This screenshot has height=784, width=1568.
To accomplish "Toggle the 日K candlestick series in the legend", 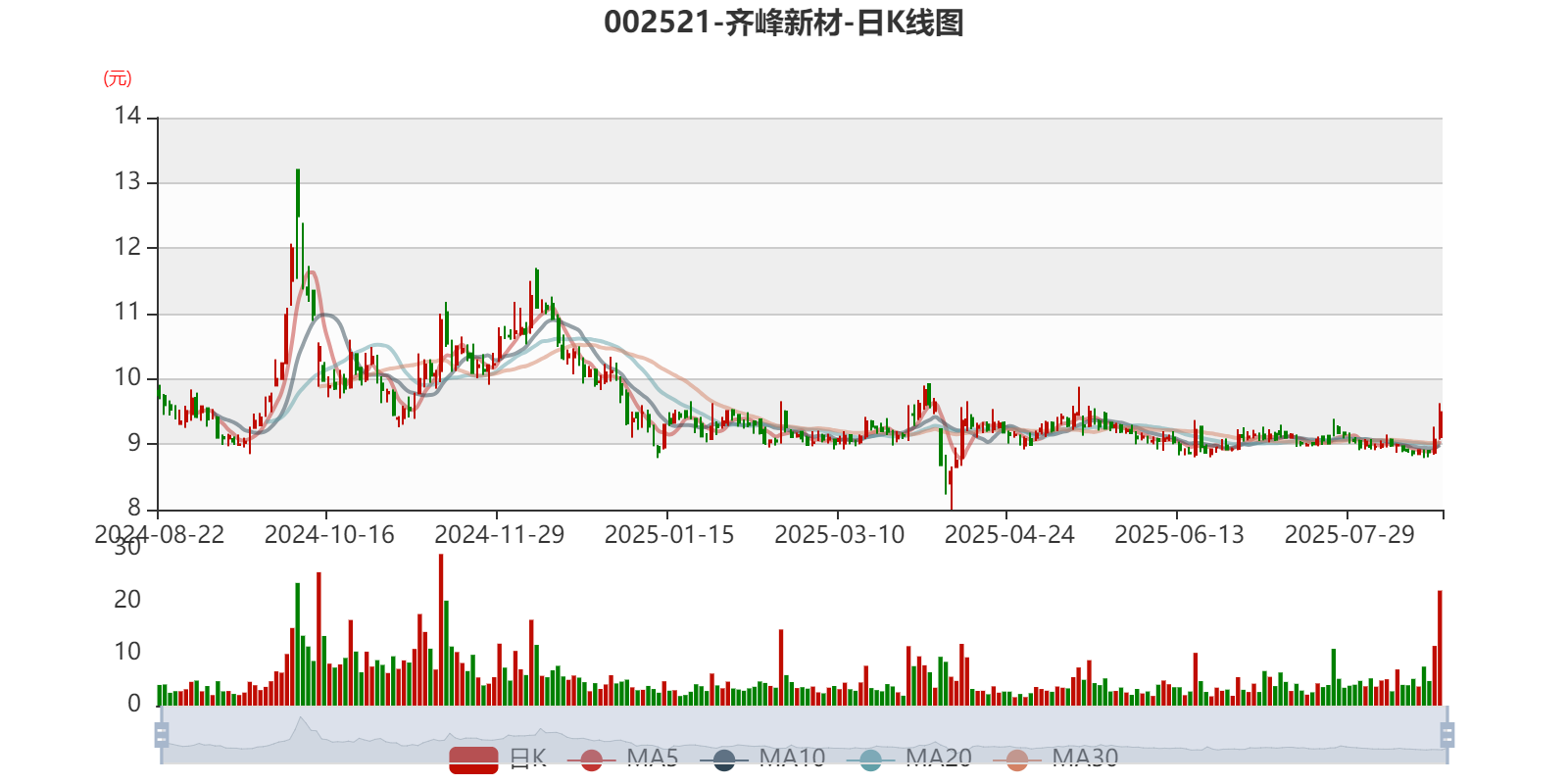I will 498,759.
